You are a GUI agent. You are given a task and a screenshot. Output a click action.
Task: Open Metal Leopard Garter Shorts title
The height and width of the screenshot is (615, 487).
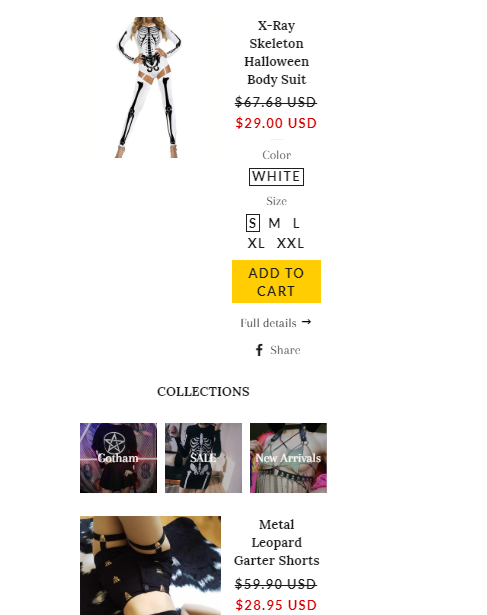tap(276, 542)
